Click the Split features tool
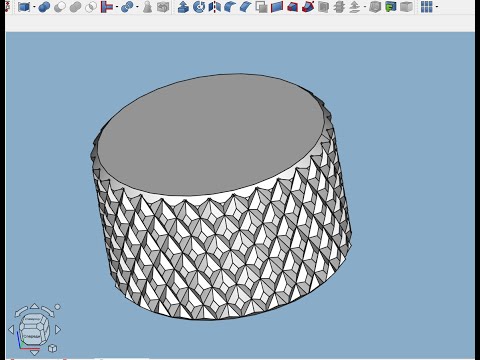The image size is (480, 360). (x=127, y=7)
